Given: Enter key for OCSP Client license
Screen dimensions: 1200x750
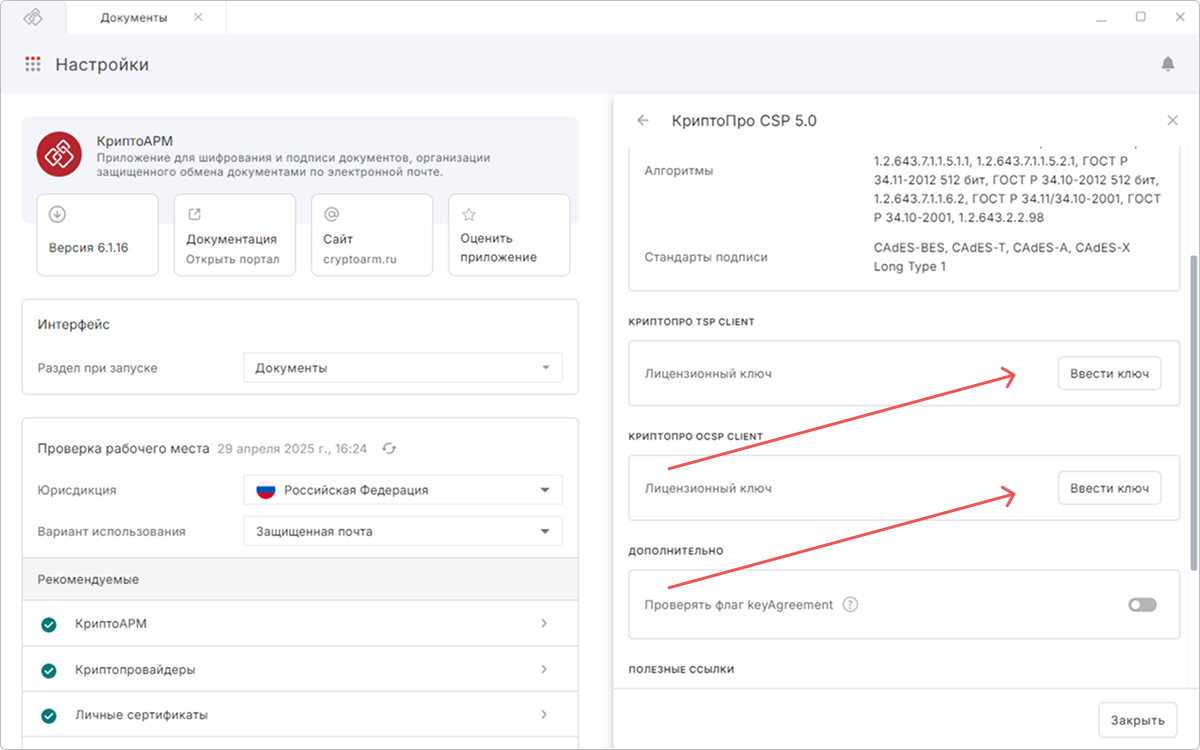Looking at the screenshot, I should (x=1109, y=489).
